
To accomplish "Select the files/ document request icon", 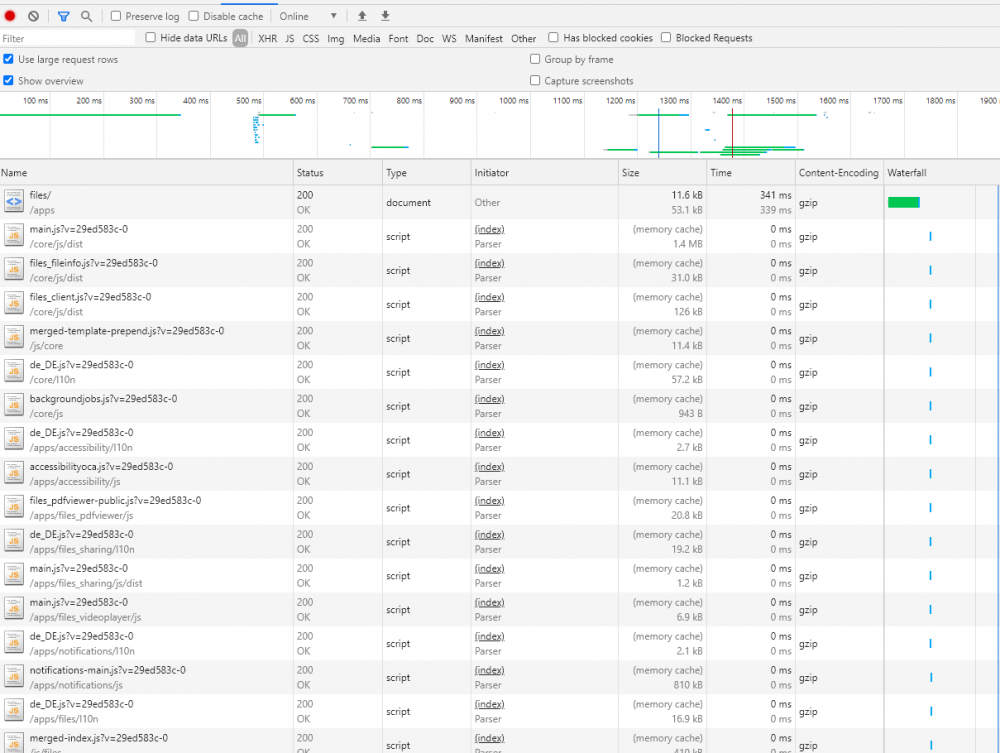I will point(14,201).
